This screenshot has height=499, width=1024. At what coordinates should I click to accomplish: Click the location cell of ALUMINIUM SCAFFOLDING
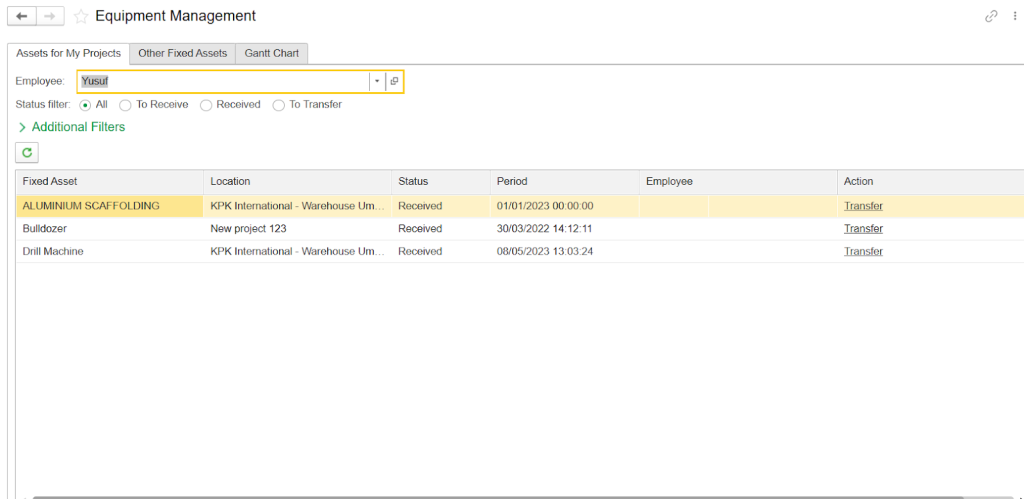click(298, 206)
